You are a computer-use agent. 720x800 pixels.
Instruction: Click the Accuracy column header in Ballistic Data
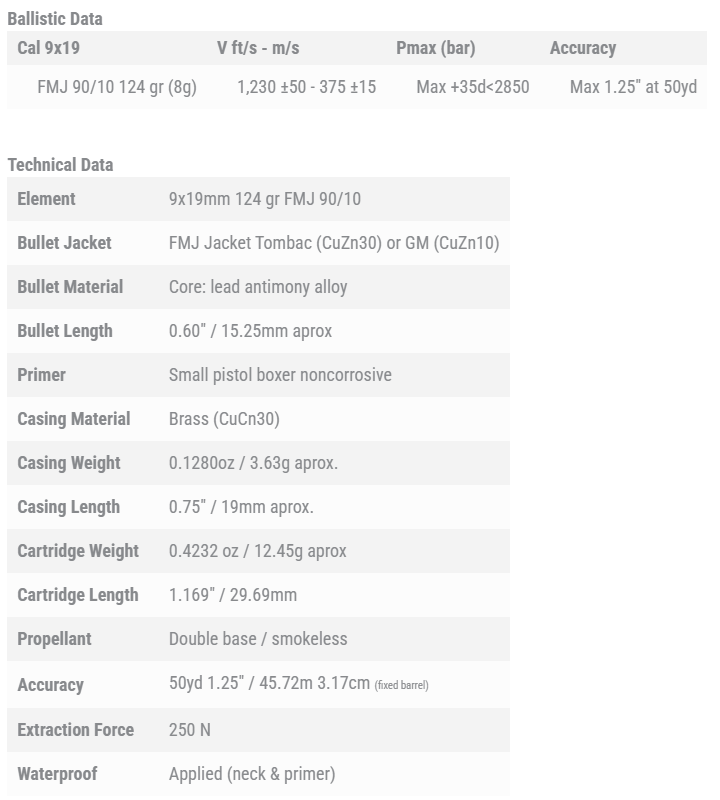(582, 48)
